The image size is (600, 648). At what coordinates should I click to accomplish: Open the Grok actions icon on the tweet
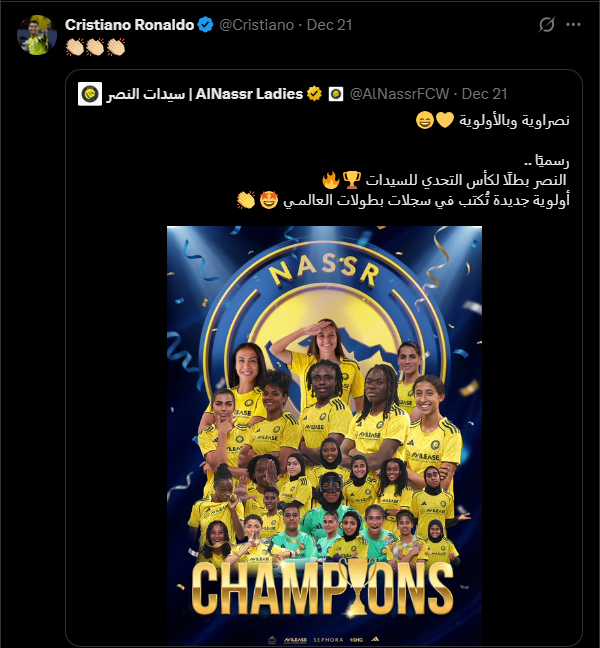tap(546, 23)
